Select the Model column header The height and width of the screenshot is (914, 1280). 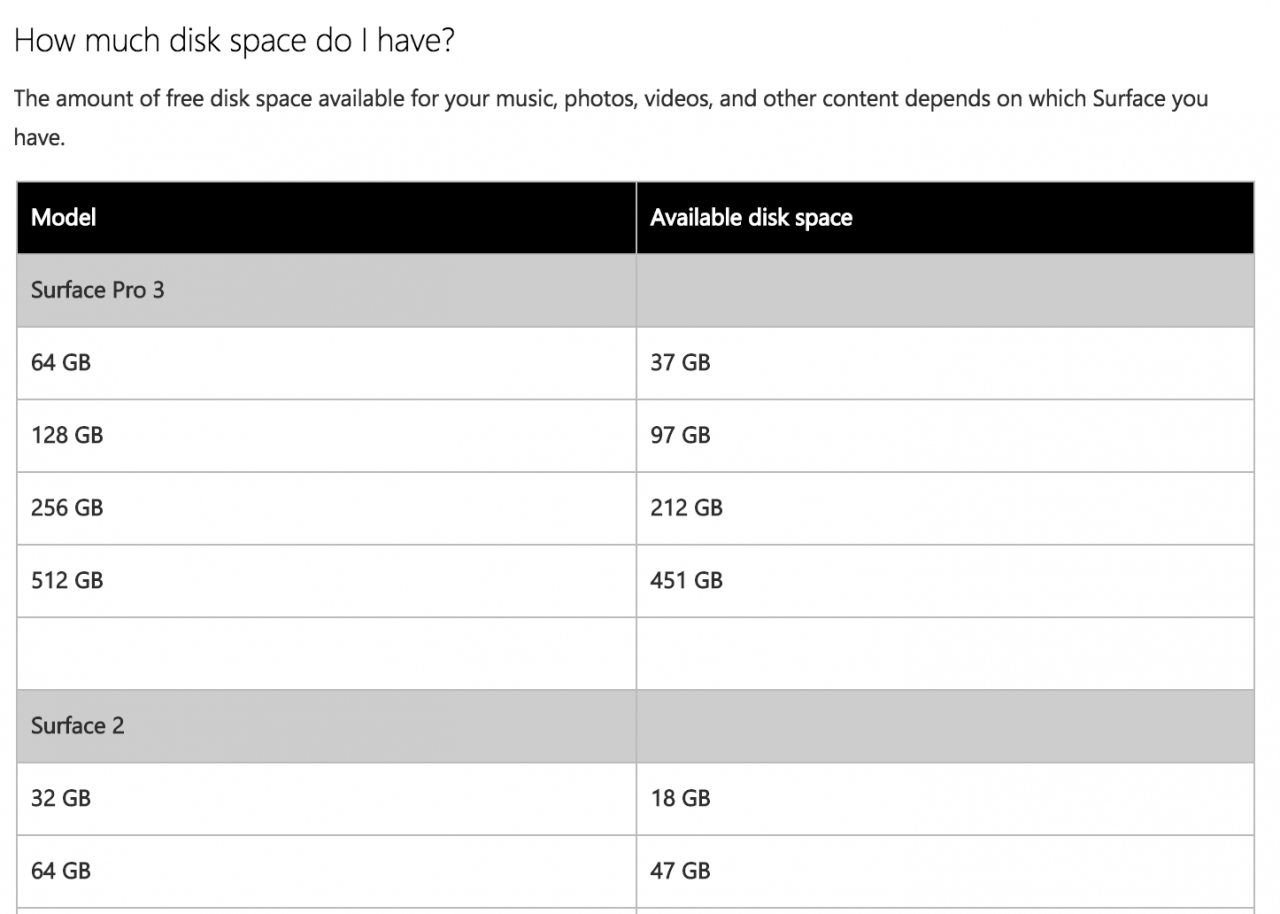tap(326, 218)
